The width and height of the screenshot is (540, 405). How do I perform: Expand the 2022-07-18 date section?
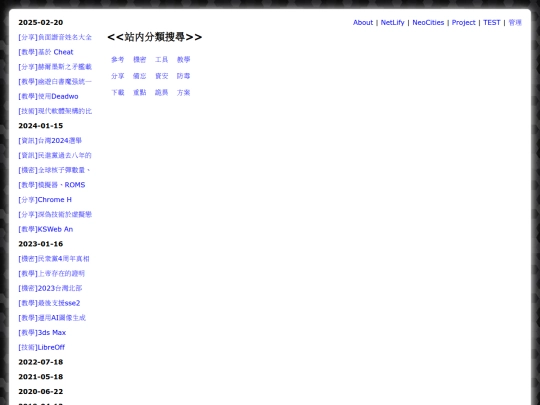coord(41,362)
